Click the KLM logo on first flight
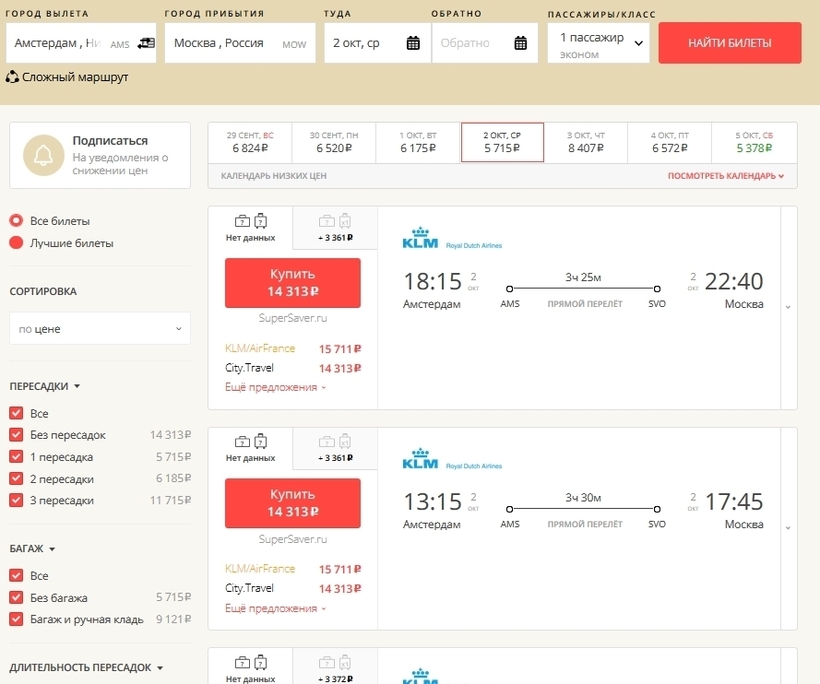 (420, 242)
